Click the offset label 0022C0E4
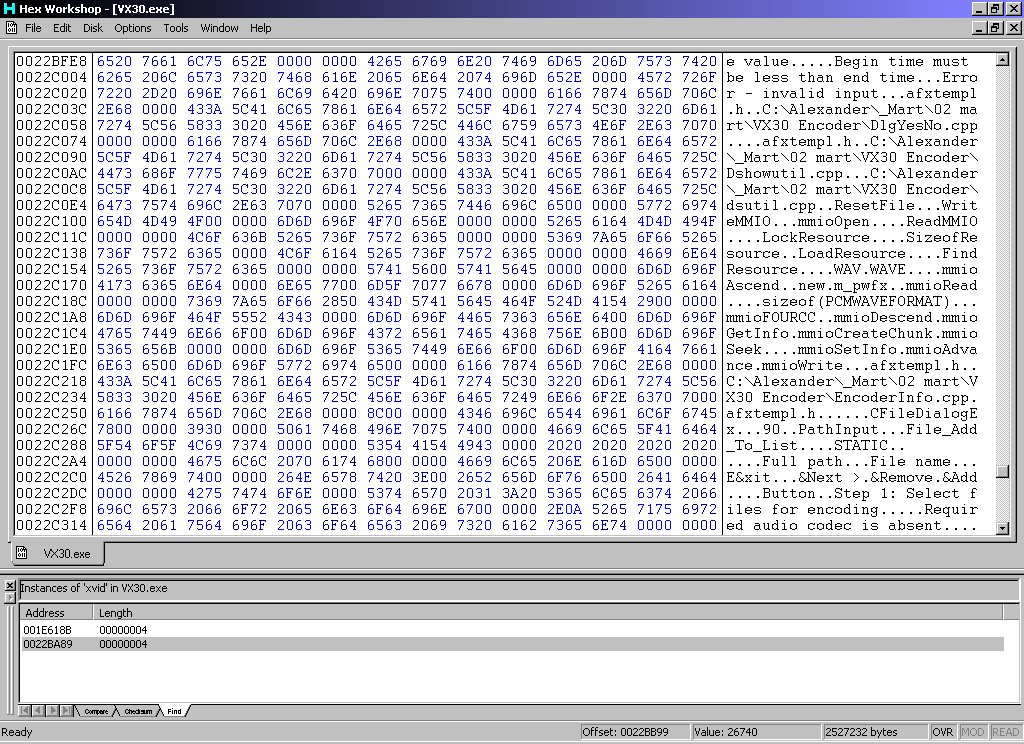This screenshot has height=744, width=1024. [52, 205]
